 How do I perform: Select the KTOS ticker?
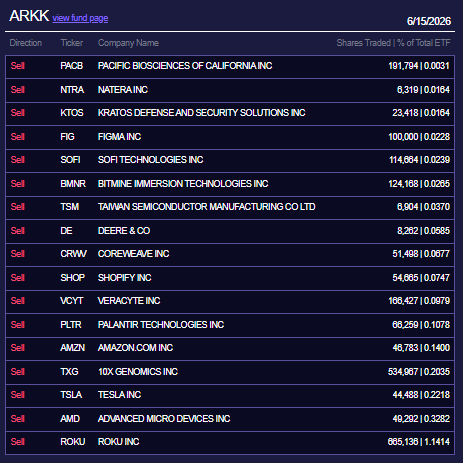(x=72, y=113)
